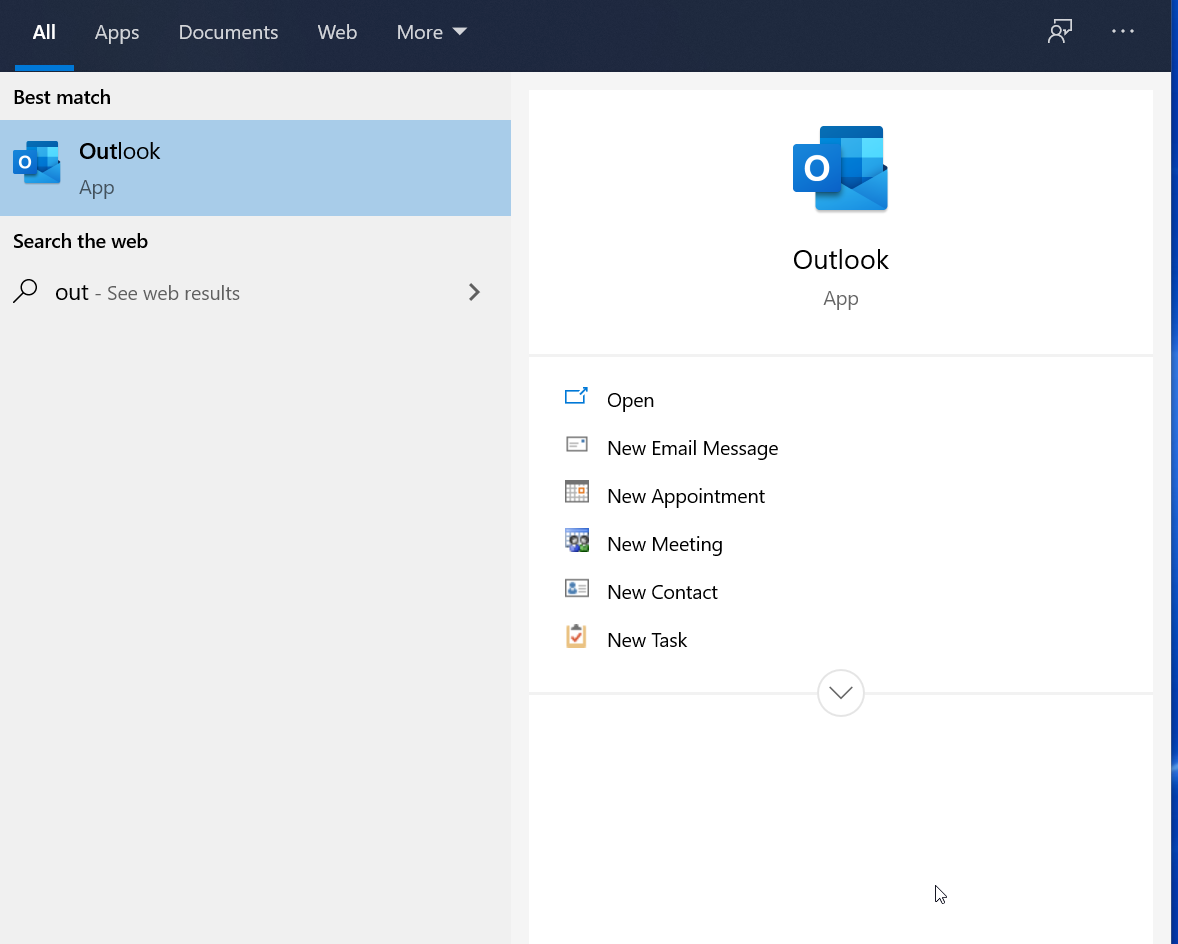This screenshot has width=1178, height=944.
Task: Click Open to launch Outlook
Action: coord(630,400)
